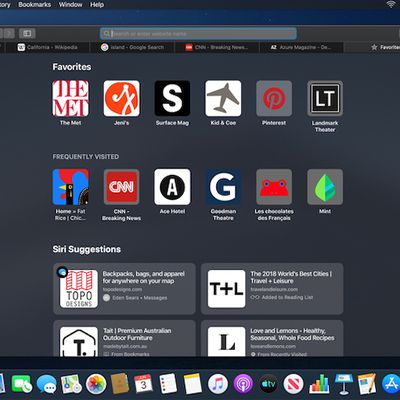Image resolution: width=400 pixels, height=400 pixels.
Task: Click travelandleisure.com URL text
Action: coord(274,289)
